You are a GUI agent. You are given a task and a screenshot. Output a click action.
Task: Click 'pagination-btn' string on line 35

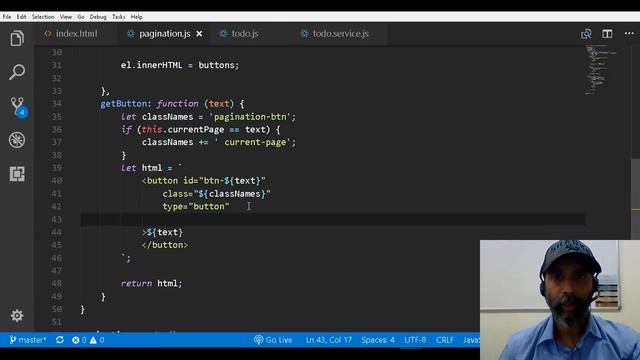[x=250, y=117]
